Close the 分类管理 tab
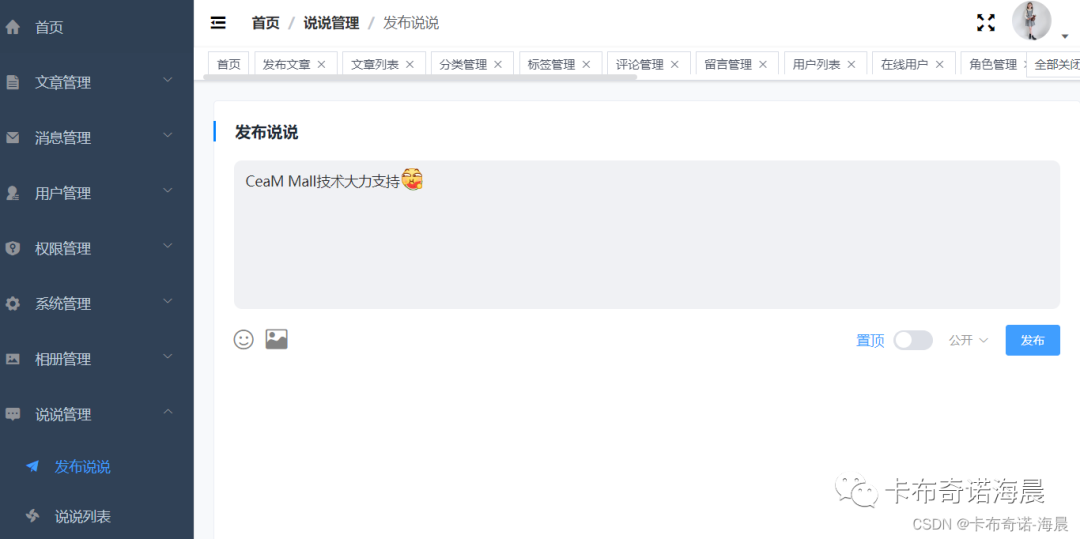This screenshot has width=1080, height=539. tap(498, 65)
